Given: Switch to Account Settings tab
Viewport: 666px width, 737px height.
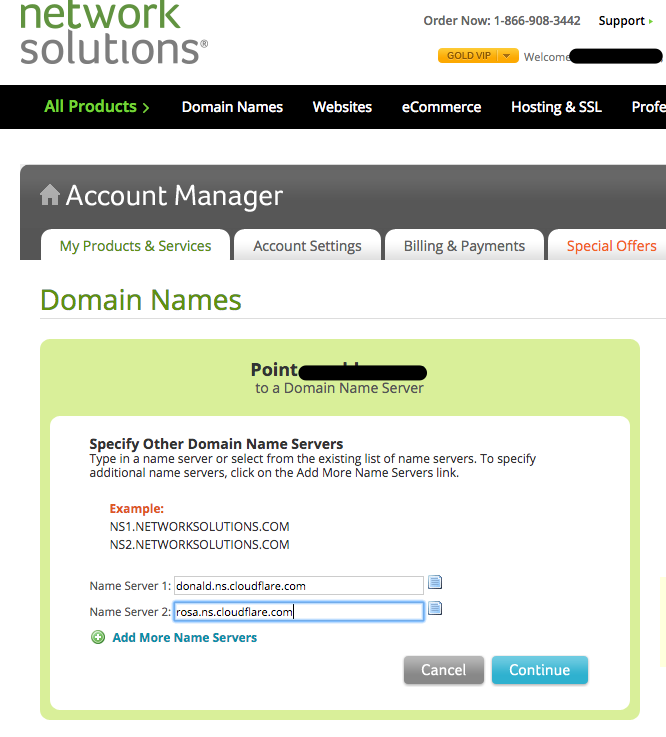Looking at the screenshot, I should click(x=307, y=245).
